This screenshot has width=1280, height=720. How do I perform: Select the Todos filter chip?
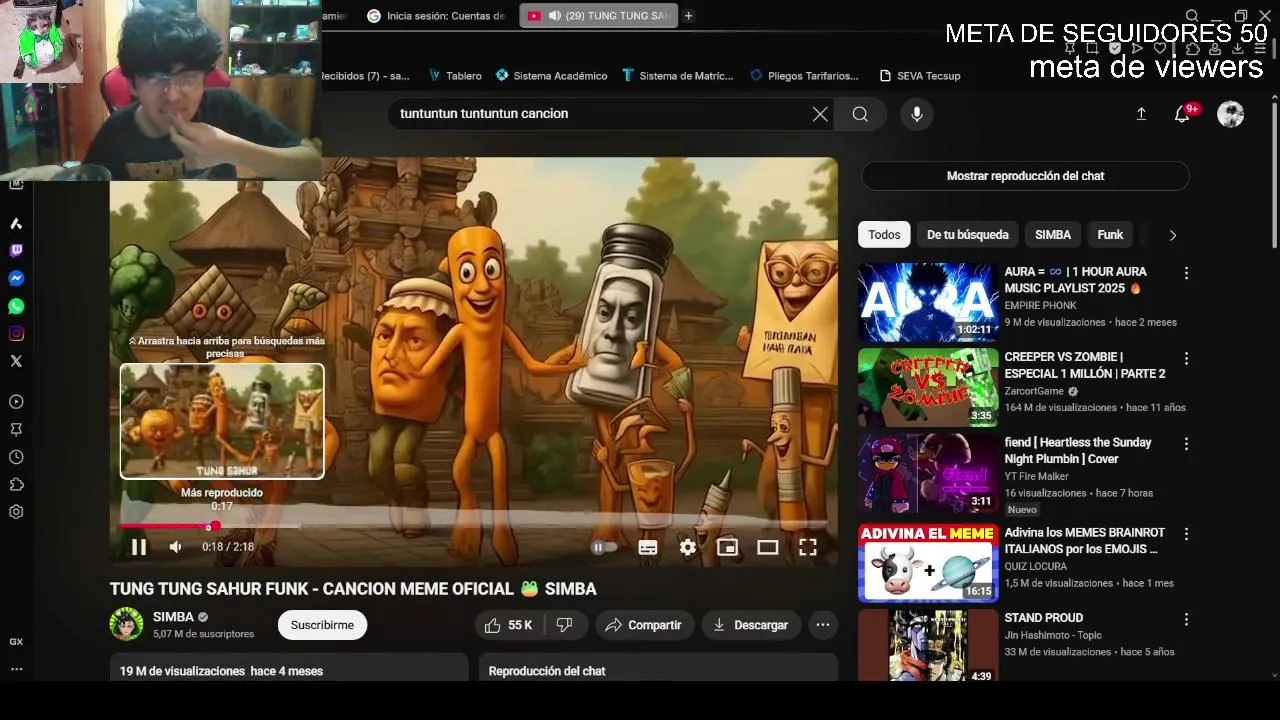(884, 235)
